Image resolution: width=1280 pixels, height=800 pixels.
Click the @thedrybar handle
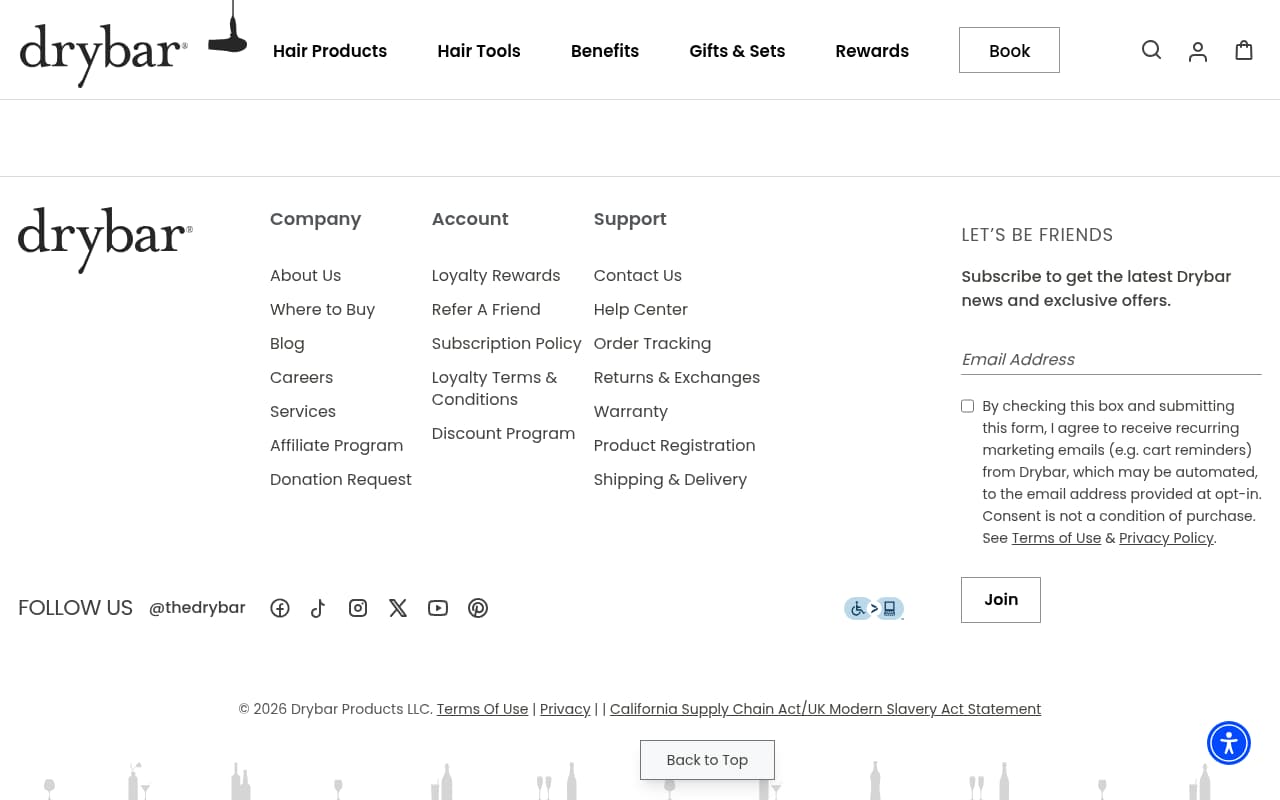pyautogui.click(x=197, y=608)
